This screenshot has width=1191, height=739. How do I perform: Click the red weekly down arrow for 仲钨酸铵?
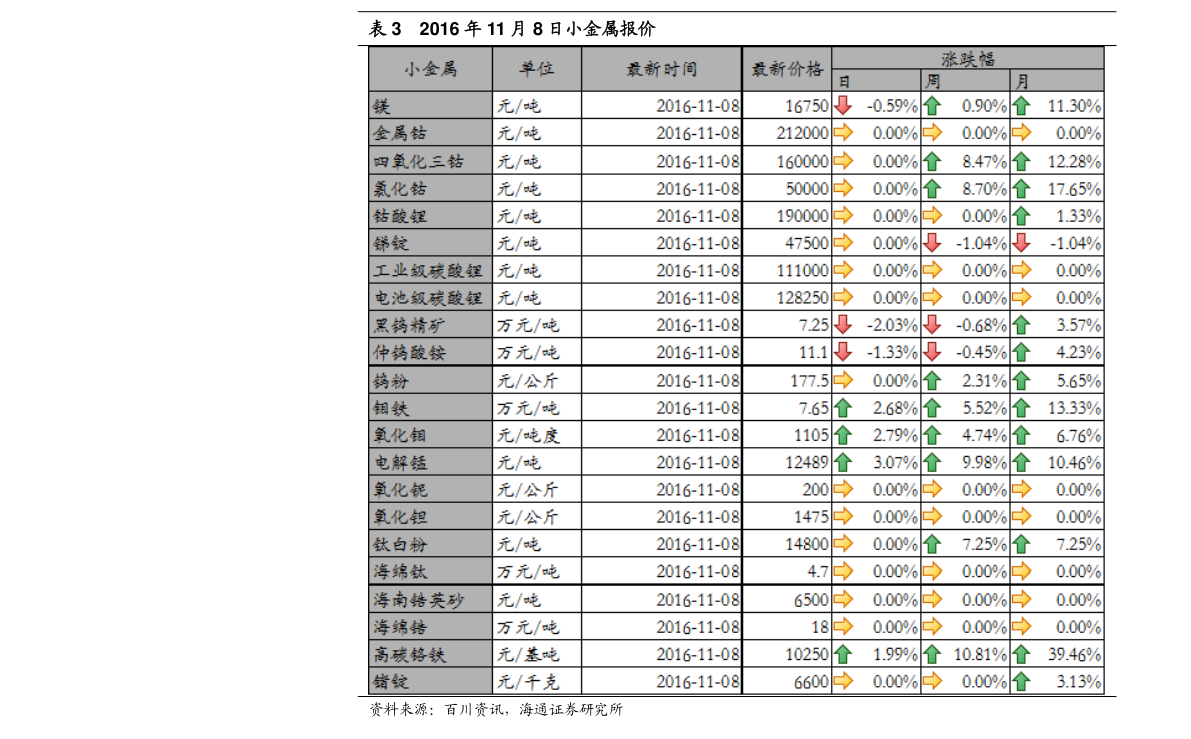pos(932,352)
